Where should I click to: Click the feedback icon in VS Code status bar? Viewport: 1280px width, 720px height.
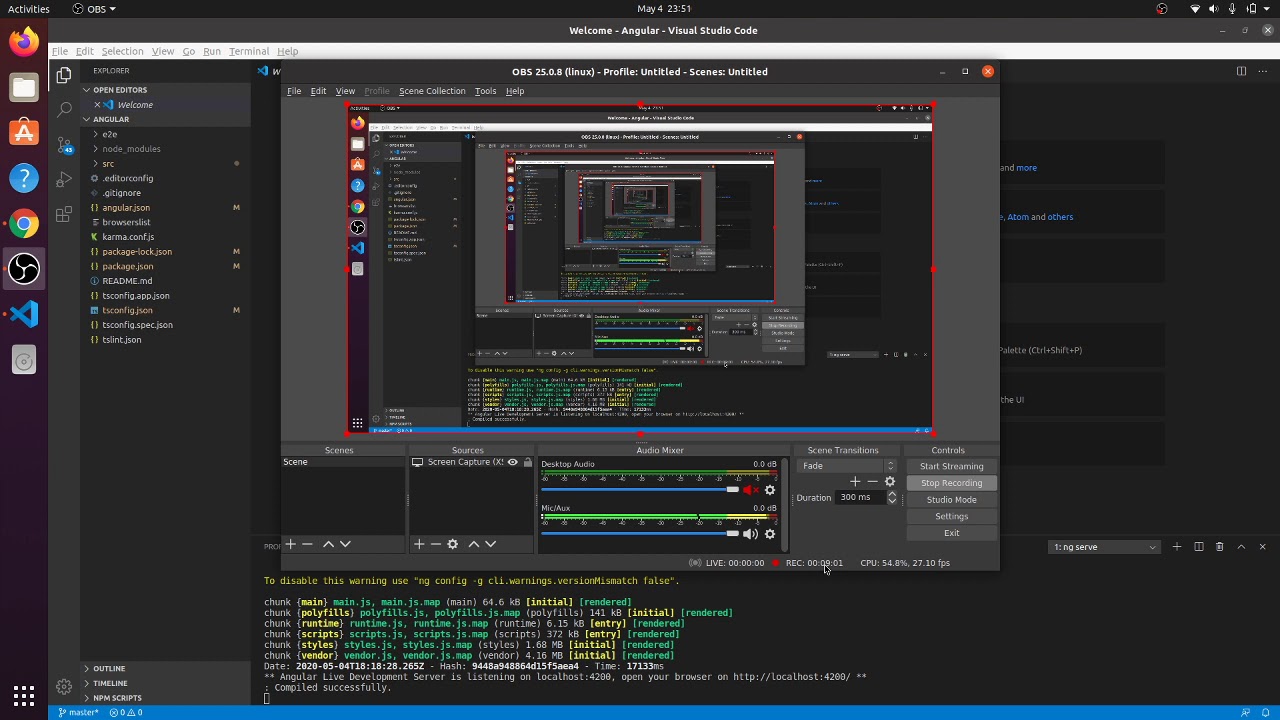click(x=1245, y=713)
